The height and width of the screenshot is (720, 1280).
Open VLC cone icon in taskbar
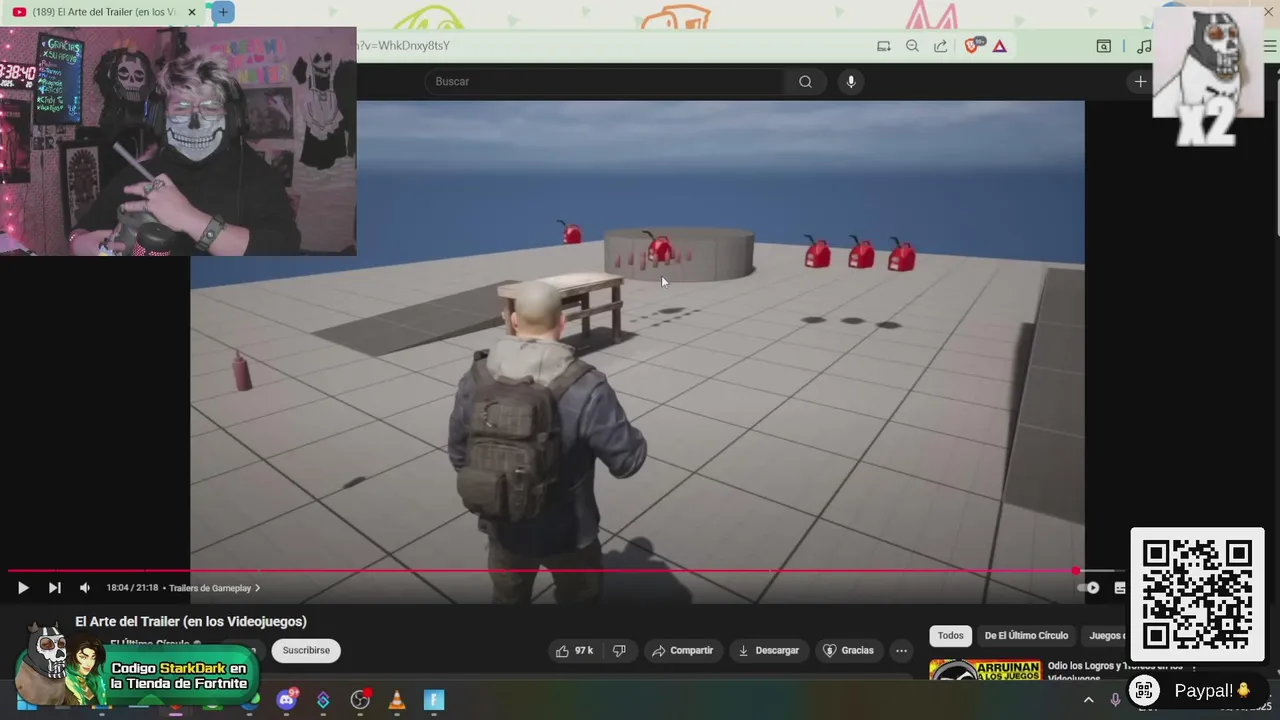pos(397,699)
